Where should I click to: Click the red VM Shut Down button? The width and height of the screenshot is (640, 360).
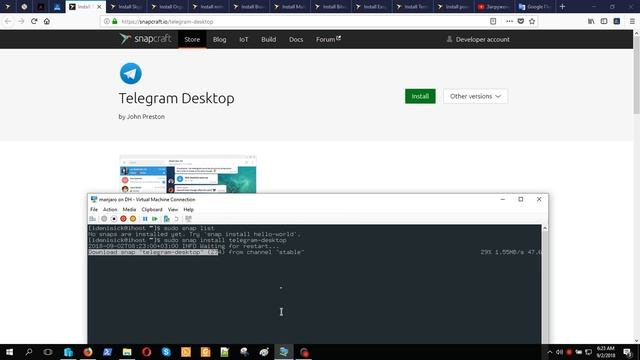pos(123,219)
